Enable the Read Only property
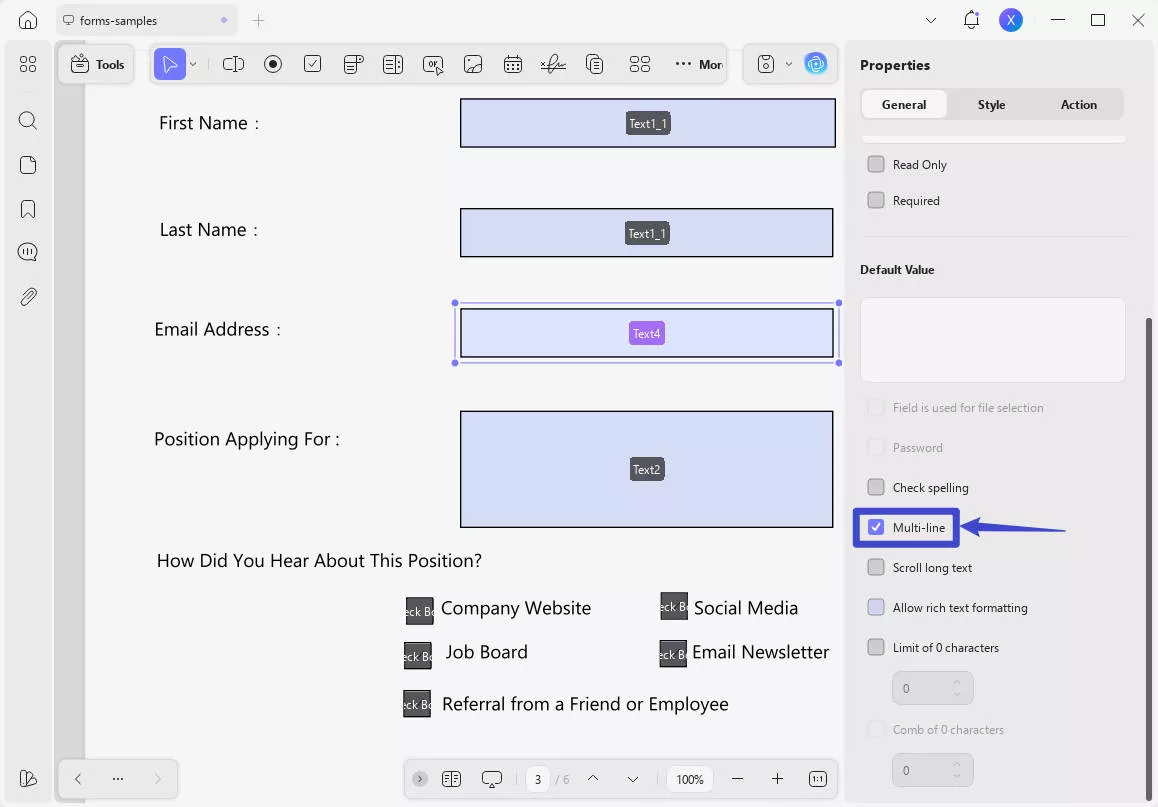 click(877, 164)
